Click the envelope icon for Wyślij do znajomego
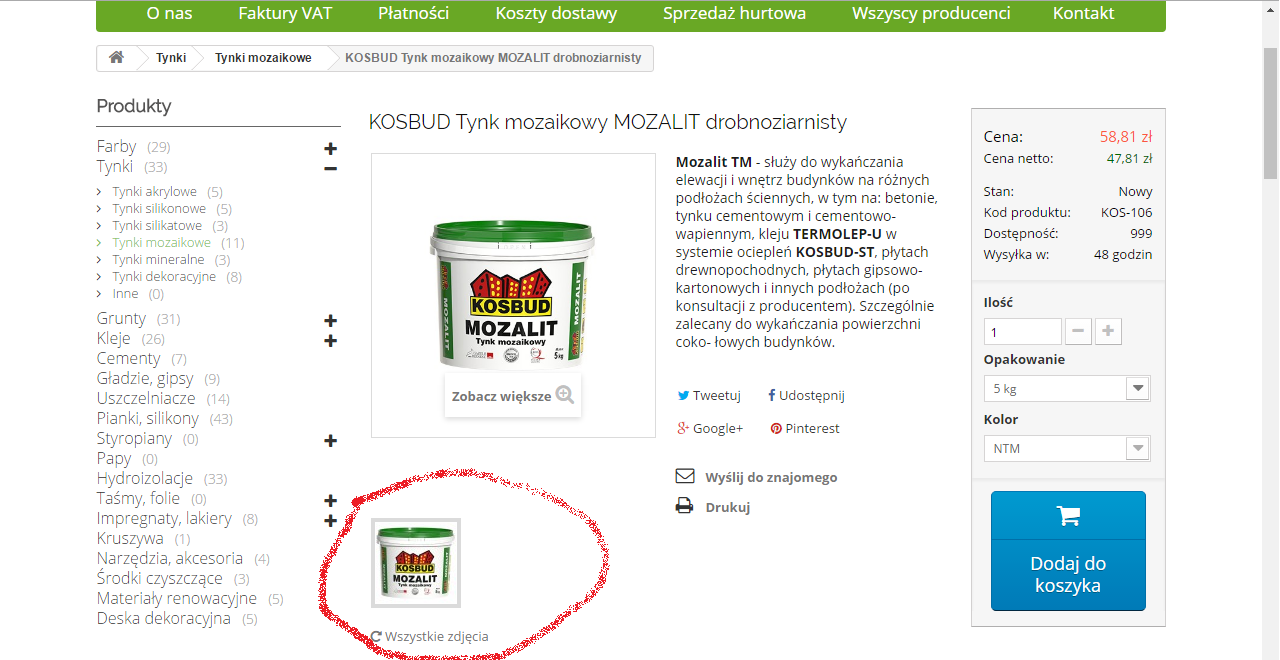1280x660 pixels. (x=685, y=476)
